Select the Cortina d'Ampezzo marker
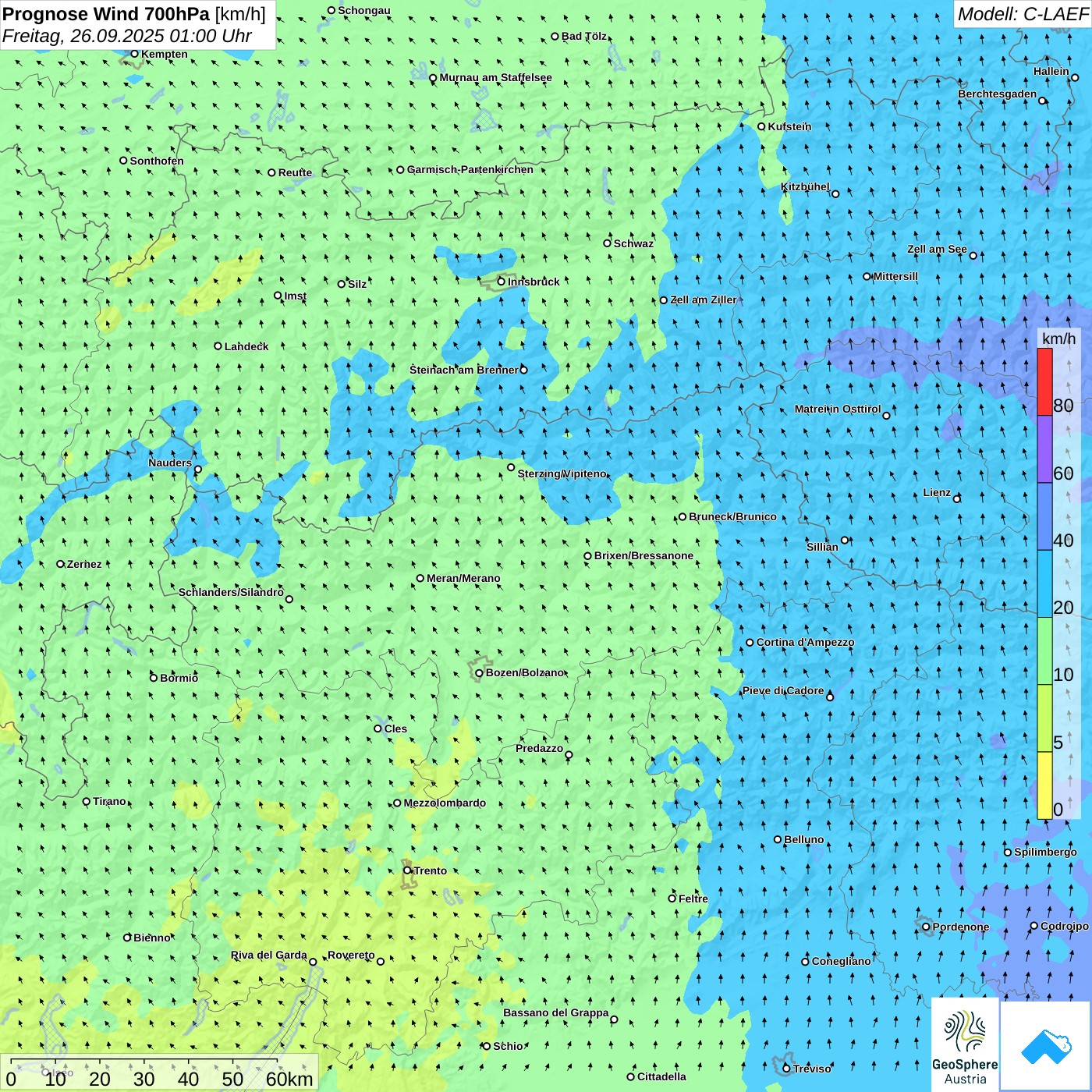Viewport: 1092px width, 1092px height. point(750,643)
